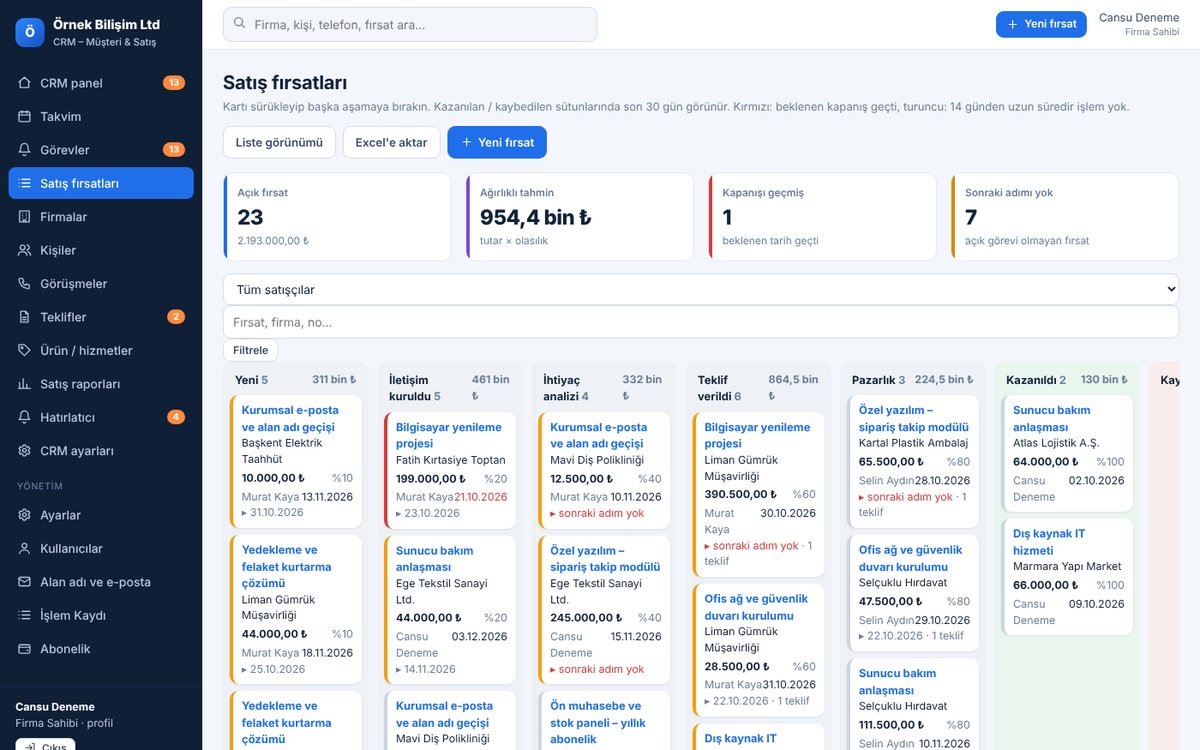
Task: Open Yedekleme ve felaket kurtarma Liman Gümrük card
Action: 296,609
